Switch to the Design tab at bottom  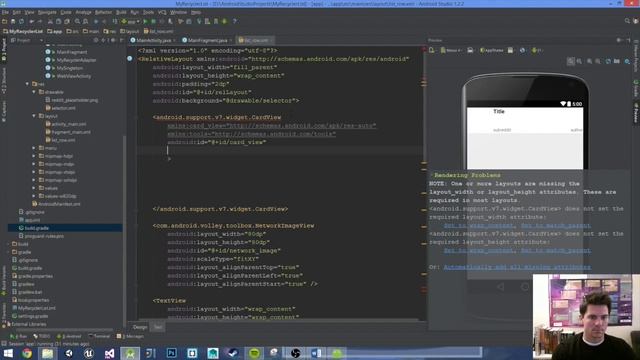[x=140, y=327]
